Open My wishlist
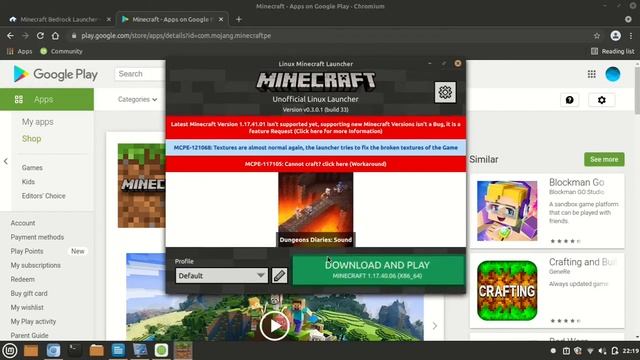This screenshot has width=640, height=360. [x=27, y=307]
